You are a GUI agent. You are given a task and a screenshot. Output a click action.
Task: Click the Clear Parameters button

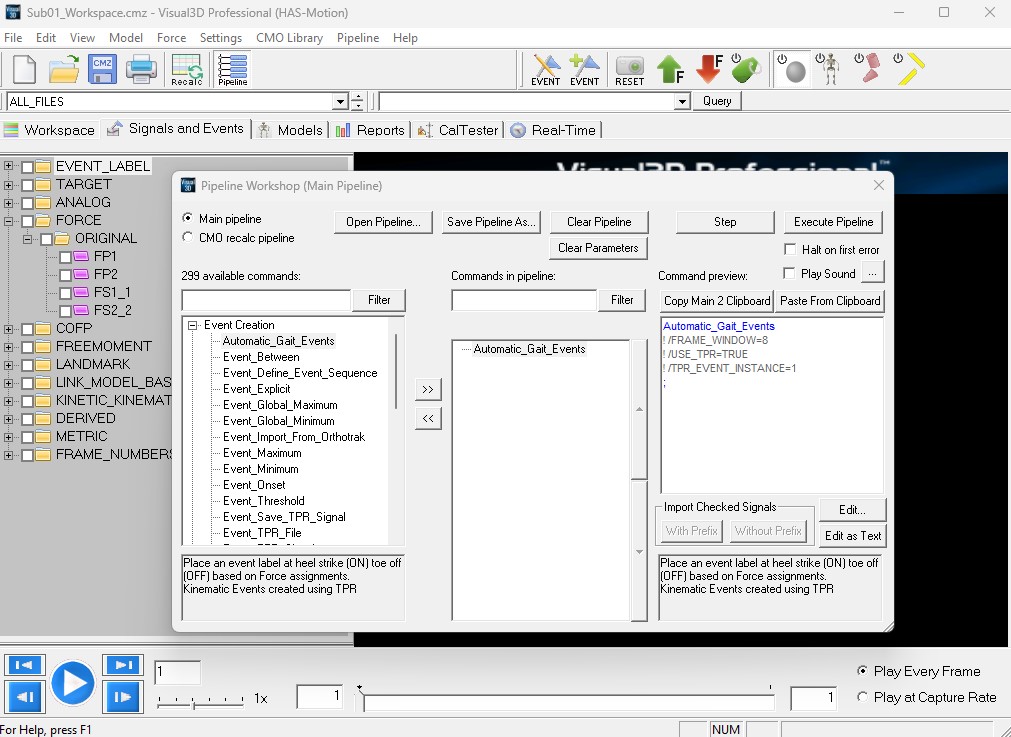click(x=598, y=248)
